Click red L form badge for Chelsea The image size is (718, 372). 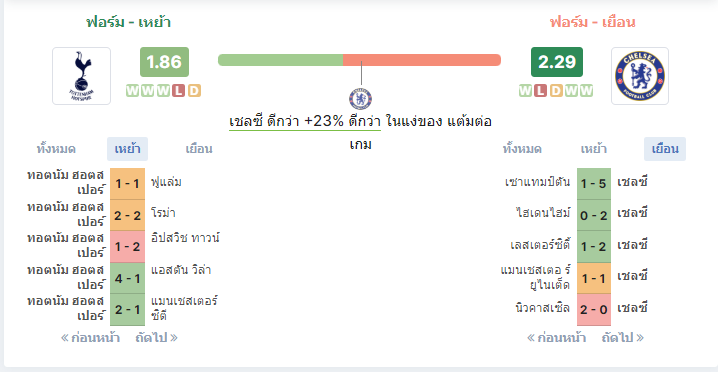point(540,91)
